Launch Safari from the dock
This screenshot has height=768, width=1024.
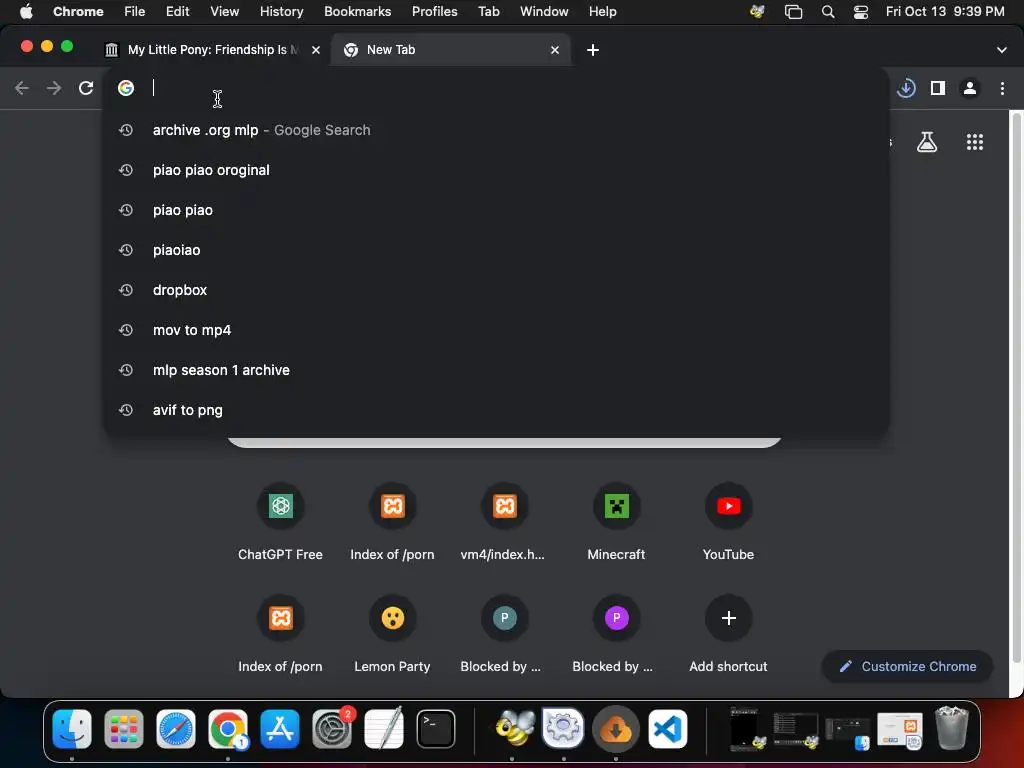[176, 729]
